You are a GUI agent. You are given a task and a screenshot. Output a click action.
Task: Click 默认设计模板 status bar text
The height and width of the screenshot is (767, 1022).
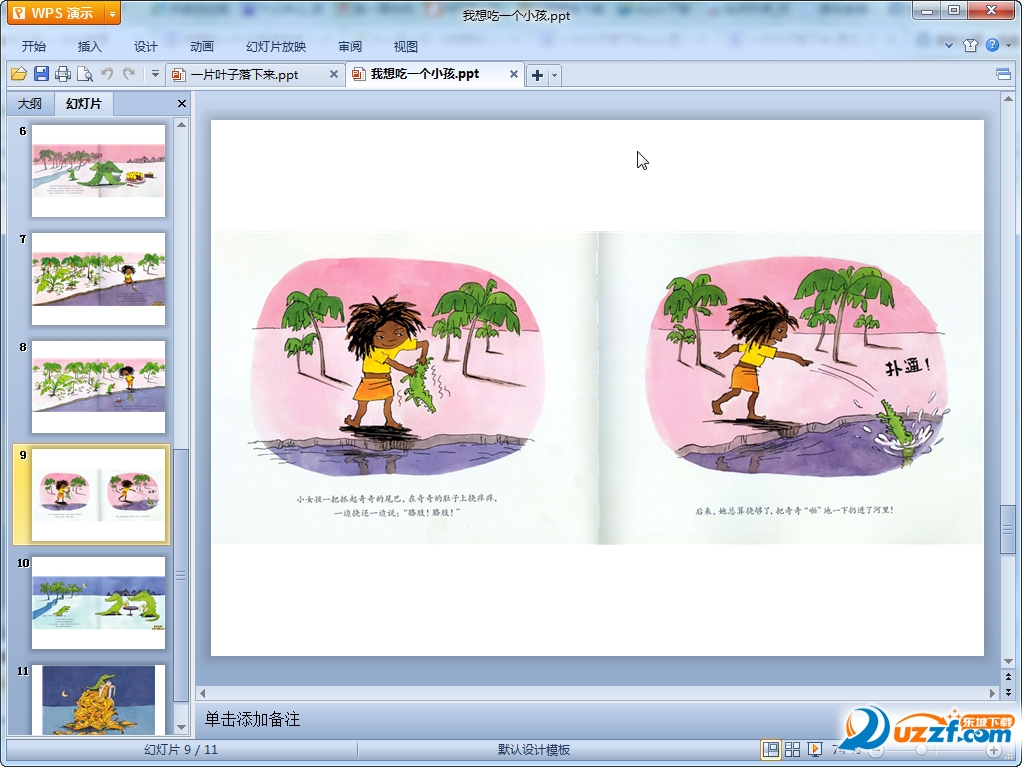[534, 749]
